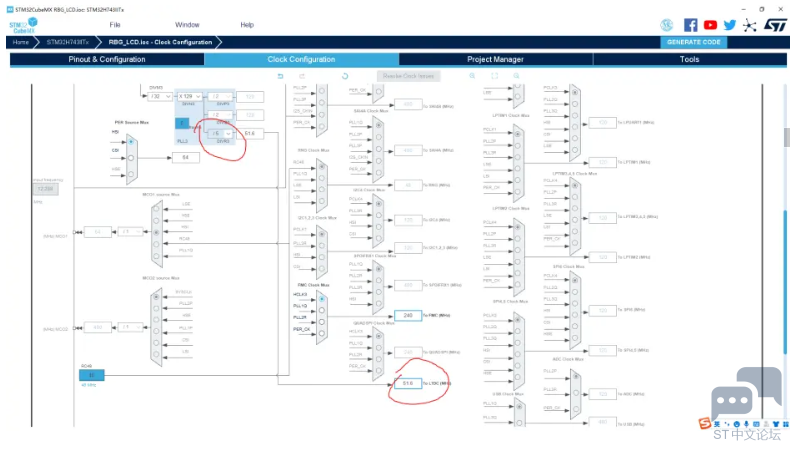Click the refresh clock diagram icon
Image resolution: width=790 pixels, height=450 pixels.
(345, 76)
